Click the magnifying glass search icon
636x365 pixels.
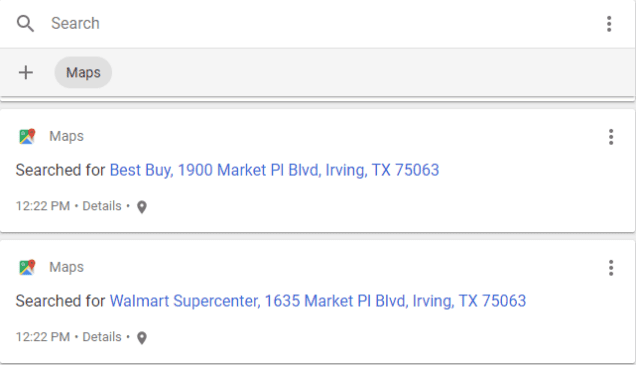point(25,24)
